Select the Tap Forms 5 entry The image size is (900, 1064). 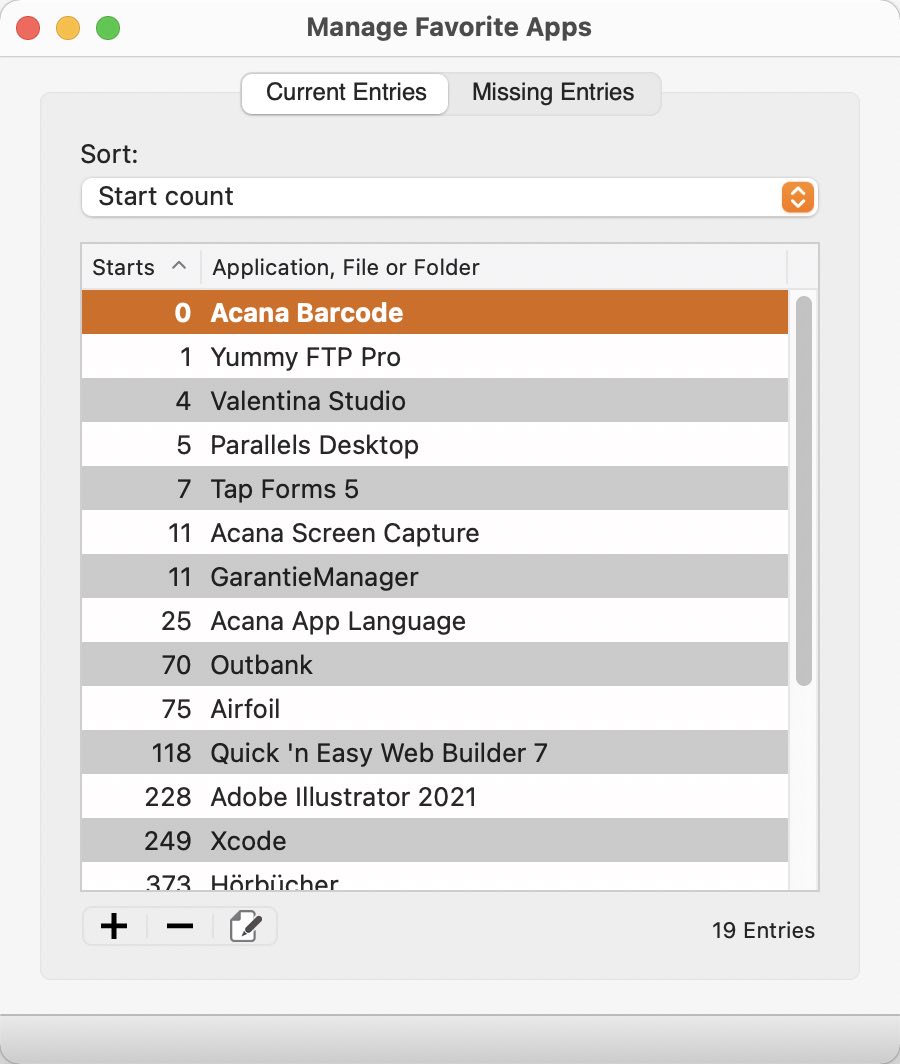coord(284,489)
